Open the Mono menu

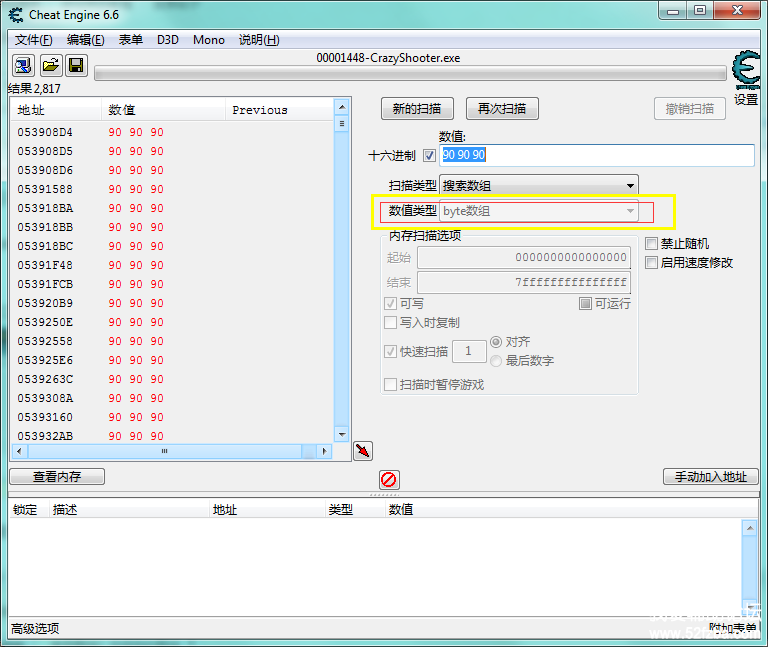click(x=209, y=40)
